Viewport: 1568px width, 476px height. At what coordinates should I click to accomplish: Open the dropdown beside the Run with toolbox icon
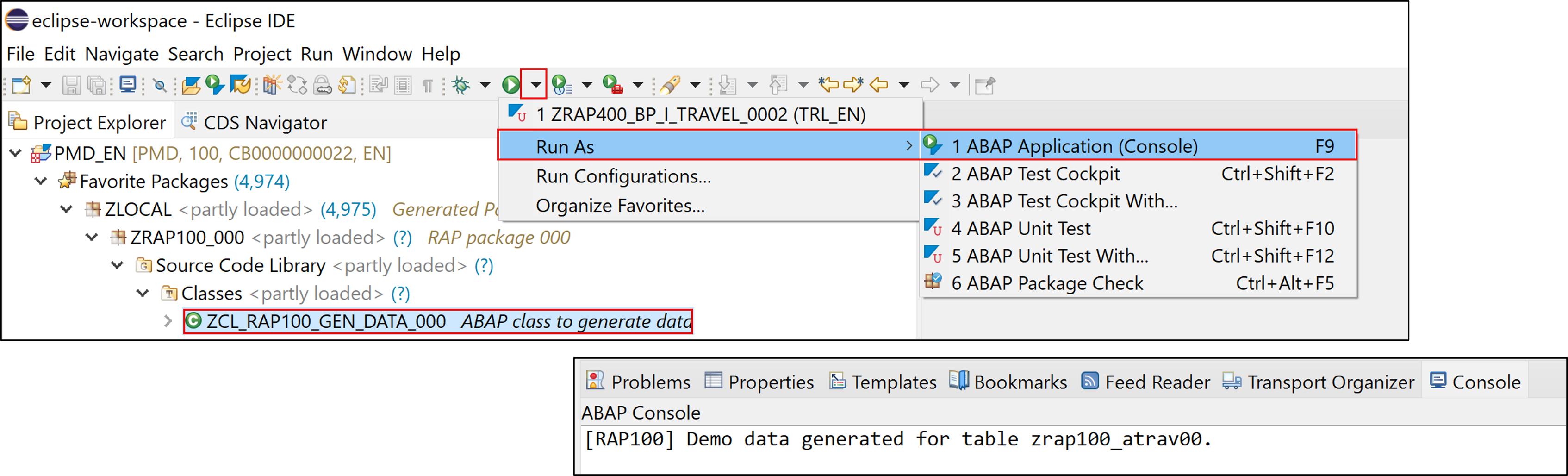[638, 85]
